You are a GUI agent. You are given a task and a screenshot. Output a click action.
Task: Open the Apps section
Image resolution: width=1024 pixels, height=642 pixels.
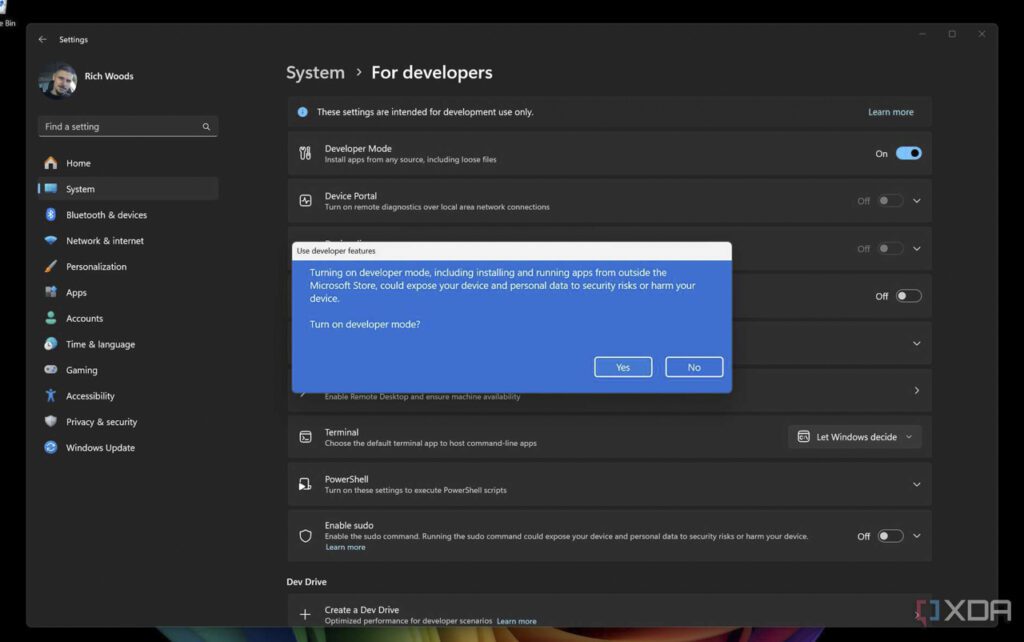click(128, 293)
